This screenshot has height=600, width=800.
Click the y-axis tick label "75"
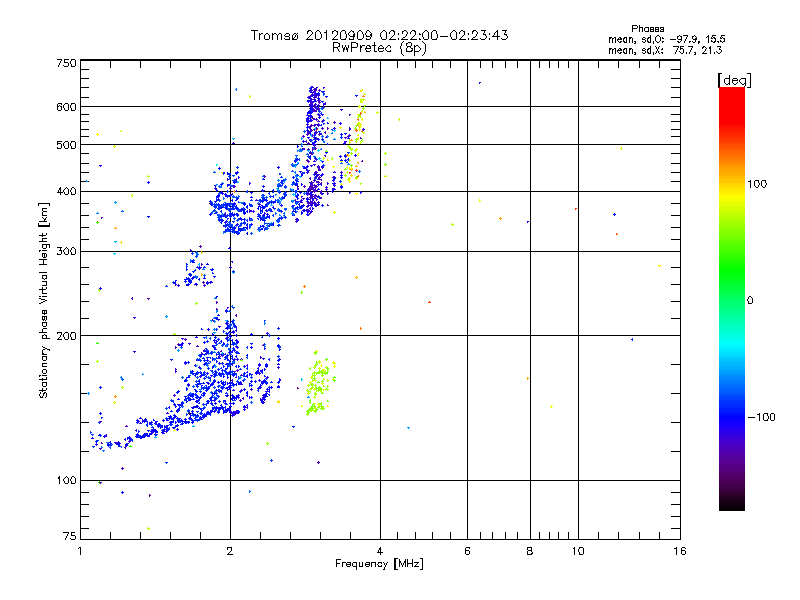70,536
